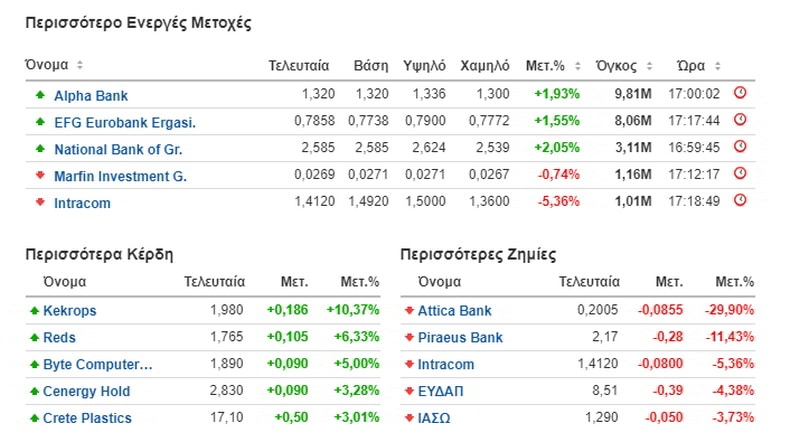Click the clock icon in National Bank row

740,147
